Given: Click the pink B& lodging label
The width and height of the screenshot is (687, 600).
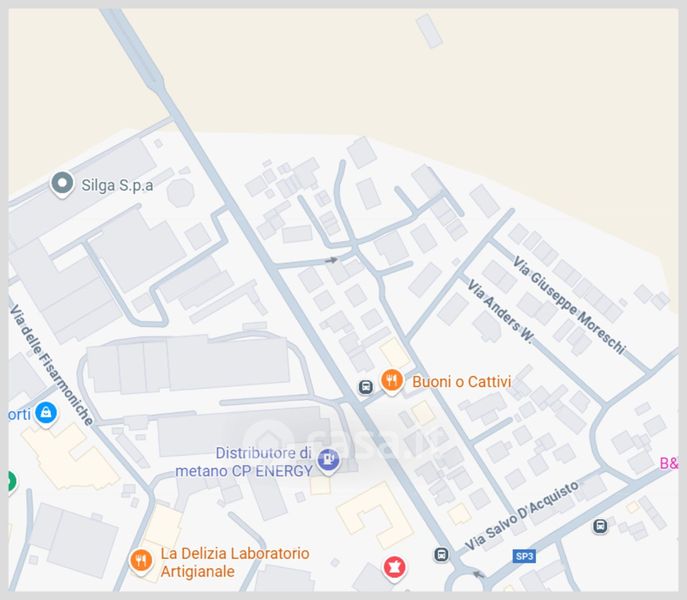Looking at the screenshot, I should click(x=669, y=463).
